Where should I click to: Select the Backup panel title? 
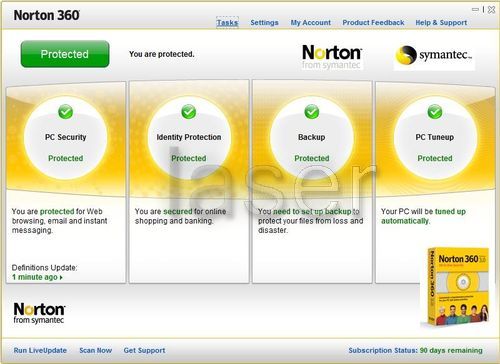[x=312, y=137]
